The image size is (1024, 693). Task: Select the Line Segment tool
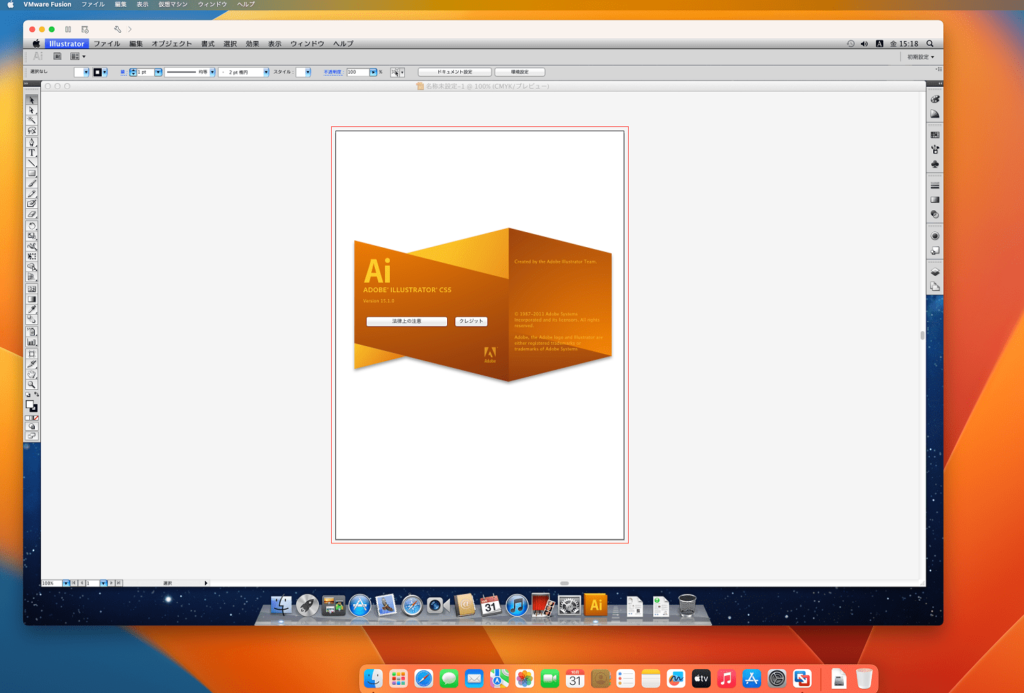click(31, 163)
